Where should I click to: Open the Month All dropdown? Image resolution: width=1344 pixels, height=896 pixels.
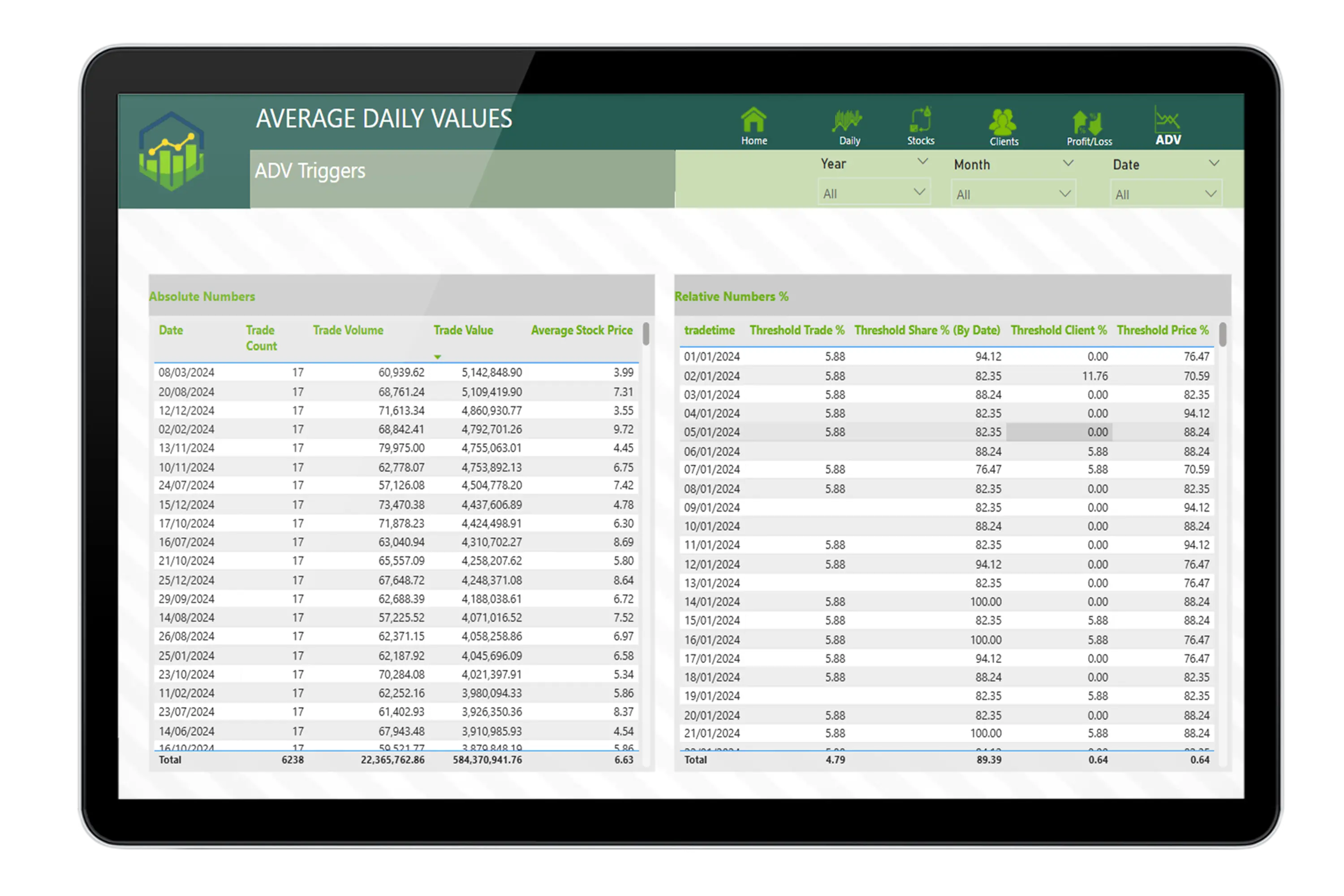[1012, 194]
